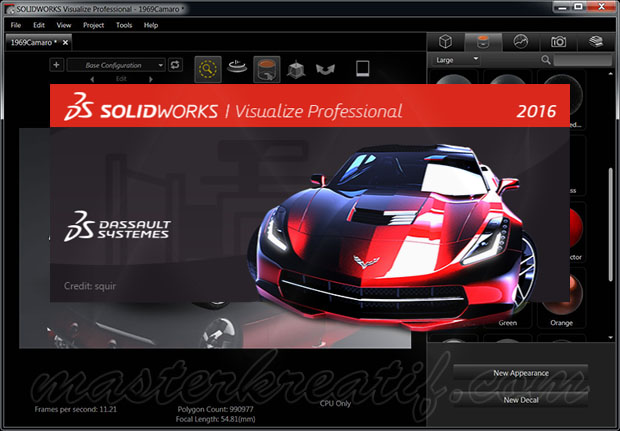Viewport: 620px width, 431px height.
Task: Open the Base Configuration dropdown
Action: [116, 65]
